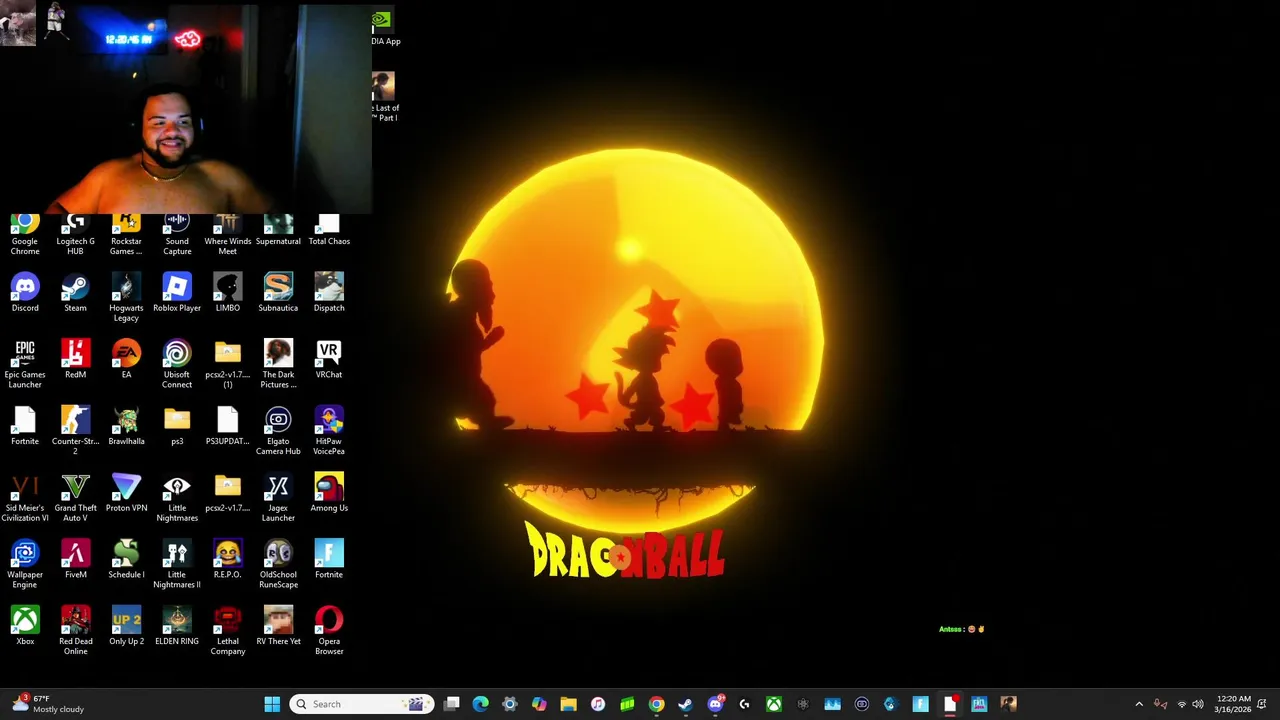Screen dimensions: 1280x720
Task: Expand the hidden system tray icons
Action: (x=1139, y=704)
